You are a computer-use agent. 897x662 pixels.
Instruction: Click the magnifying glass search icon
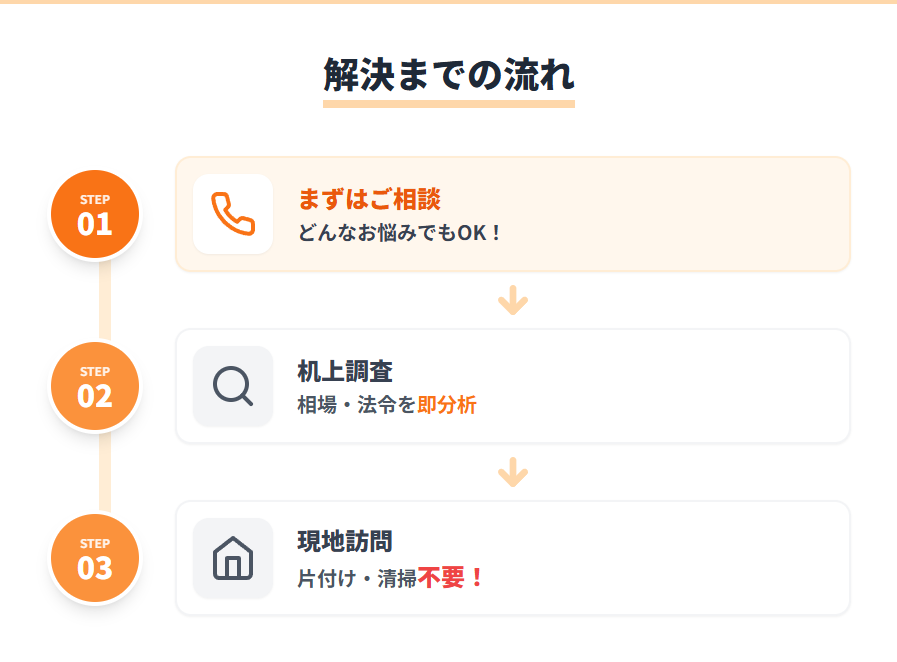(x=233, y=386)
